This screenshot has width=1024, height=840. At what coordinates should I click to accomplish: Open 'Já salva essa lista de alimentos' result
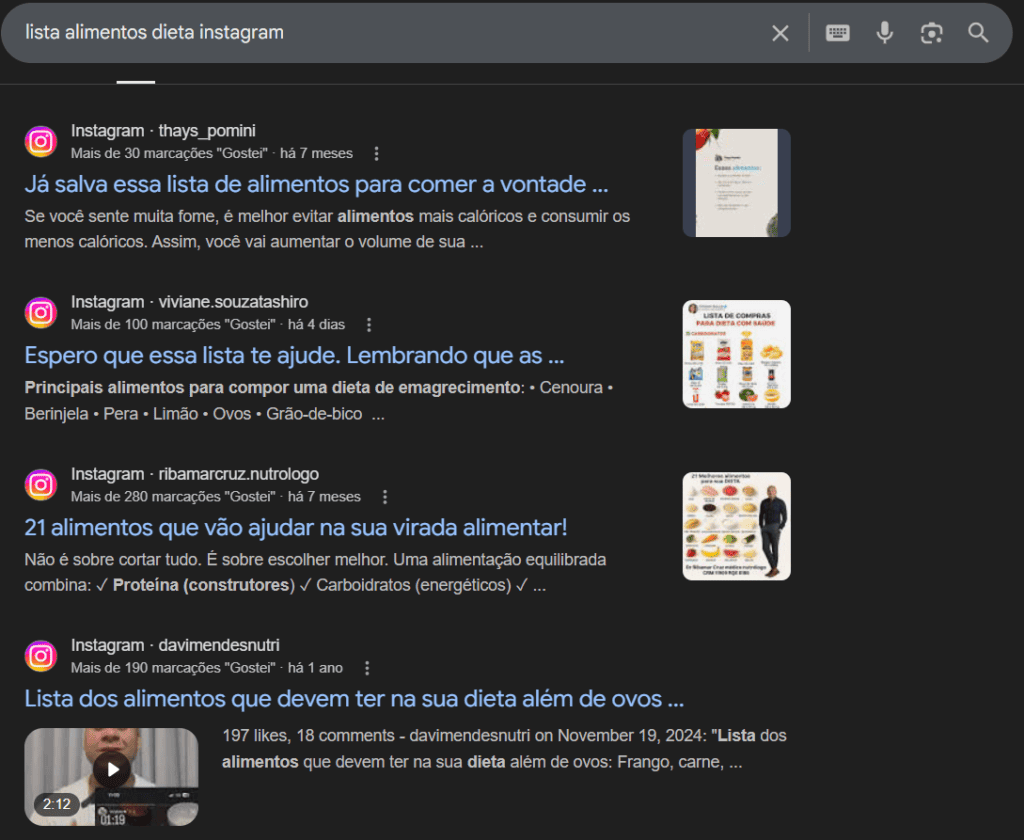point(316,185)
